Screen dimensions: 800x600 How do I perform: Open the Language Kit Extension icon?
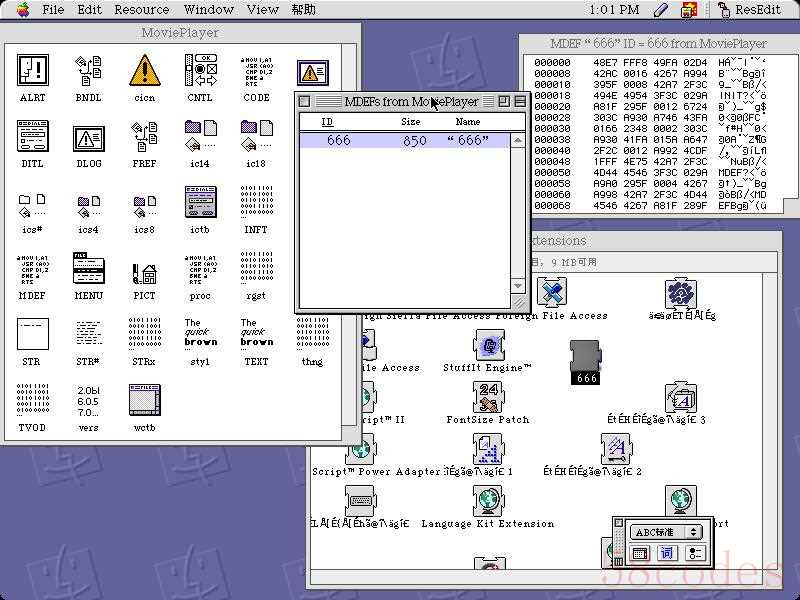click(488, 501)
